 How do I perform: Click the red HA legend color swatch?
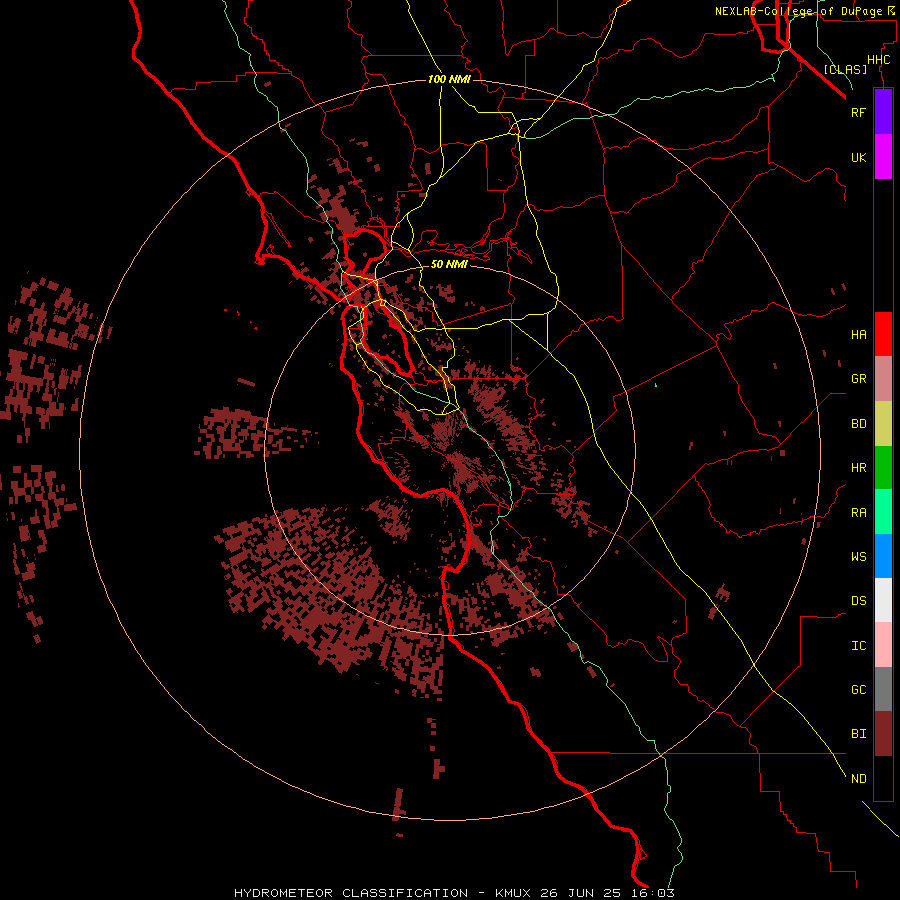(x=883, y=334)
